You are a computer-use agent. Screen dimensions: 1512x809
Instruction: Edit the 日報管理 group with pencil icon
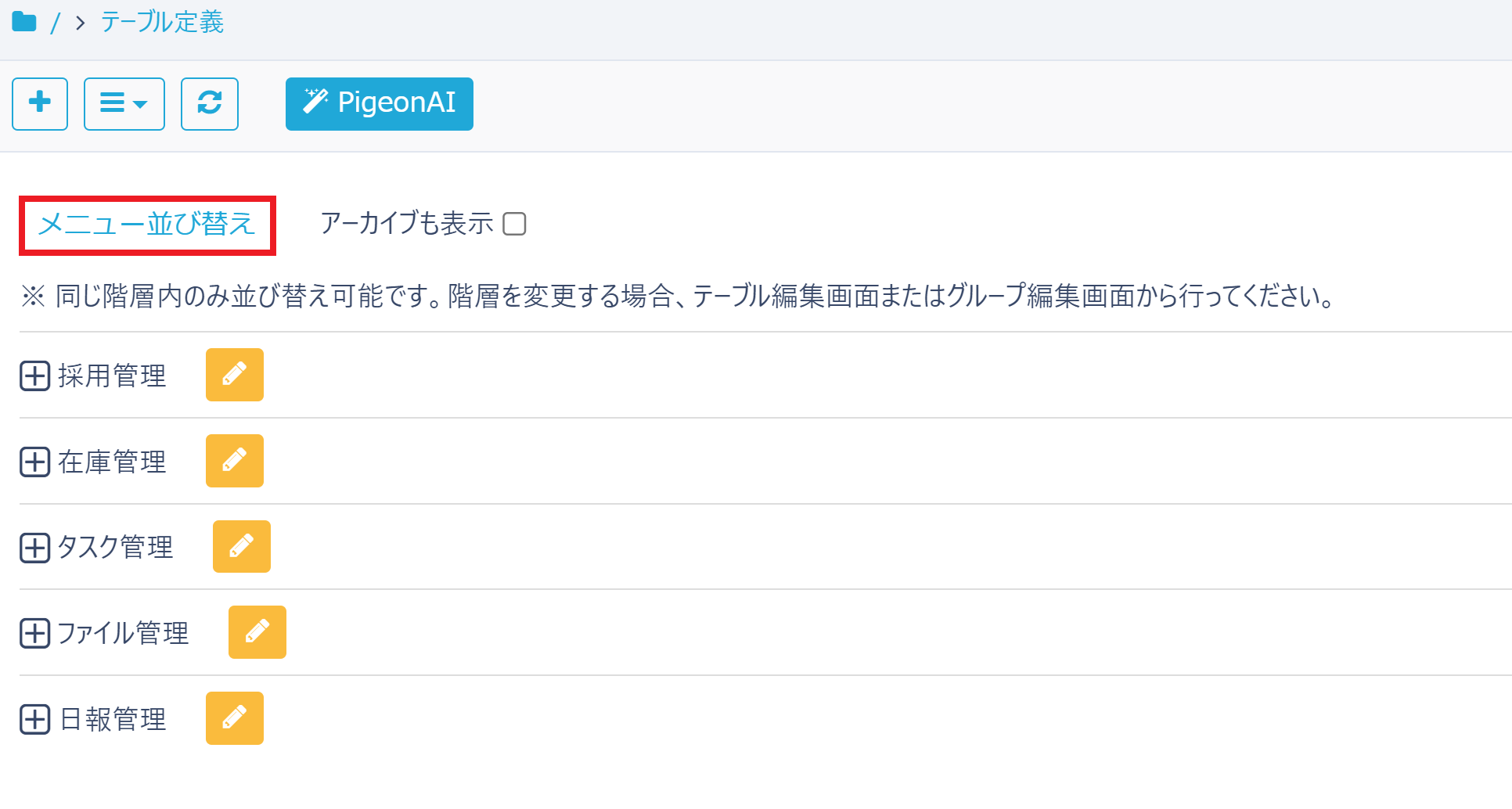(234, 717)
